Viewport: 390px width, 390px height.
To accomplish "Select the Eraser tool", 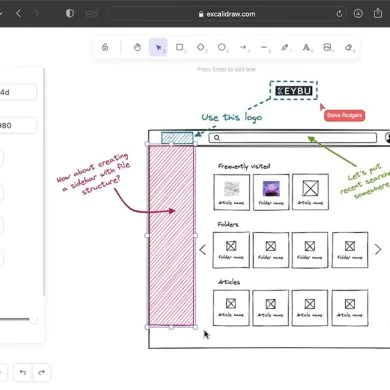I will tap(349, 47).
